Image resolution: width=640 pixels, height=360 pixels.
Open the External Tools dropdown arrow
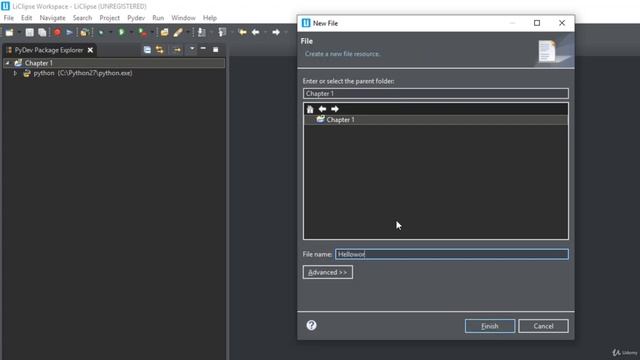152,32
